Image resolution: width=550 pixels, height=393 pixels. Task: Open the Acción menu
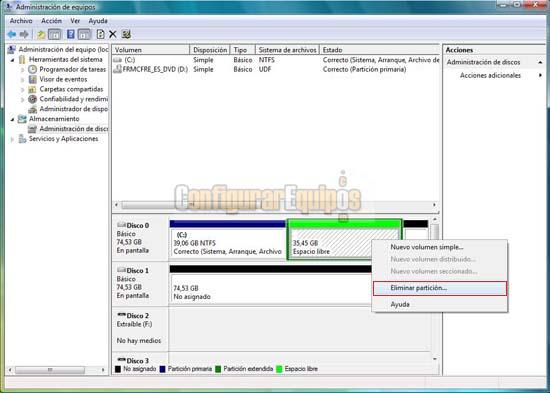tap(51, 21)
